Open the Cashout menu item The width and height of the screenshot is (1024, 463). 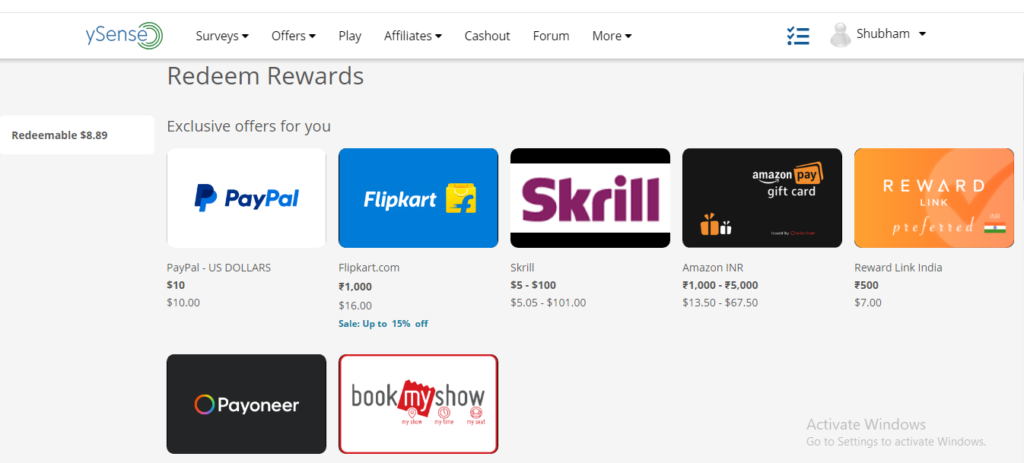487,36
